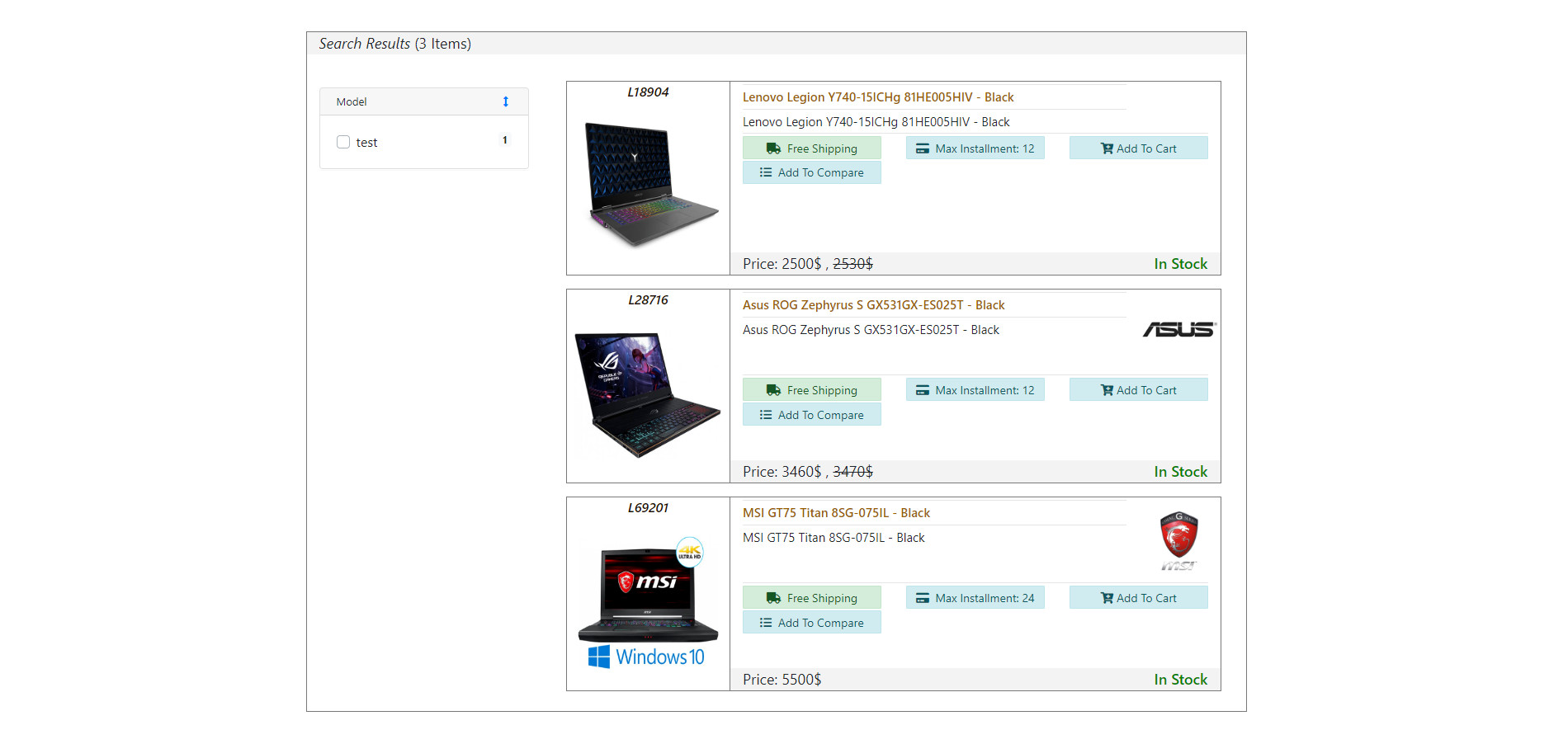
Task: Add Asus ROG Zephyrus to compare
Action: (812, 415)
